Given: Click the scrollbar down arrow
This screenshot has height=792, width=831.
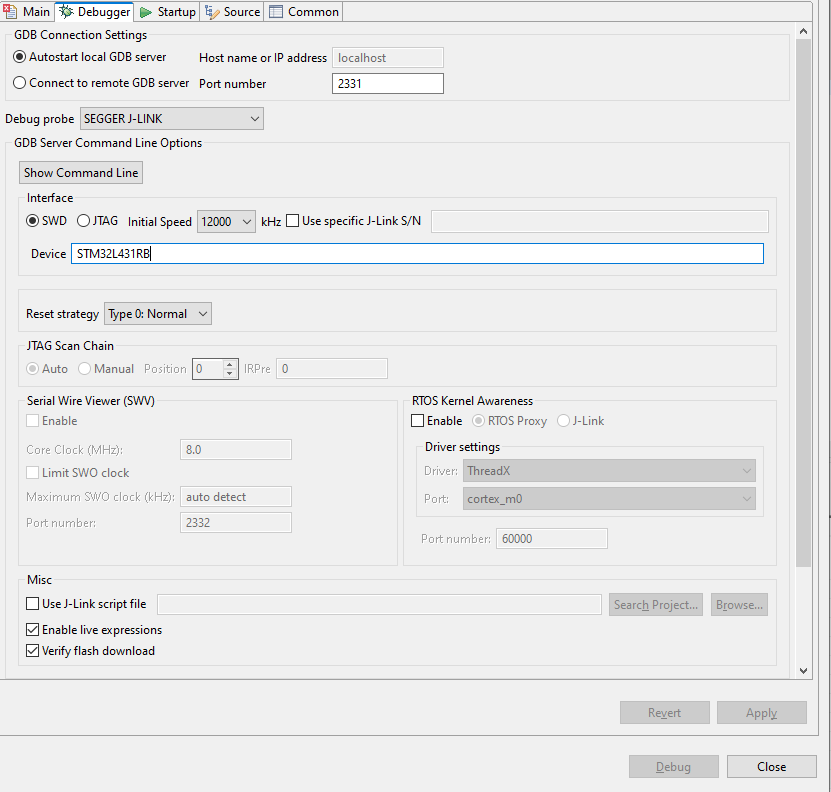Looking at the screenshot, I should [803, 672].
